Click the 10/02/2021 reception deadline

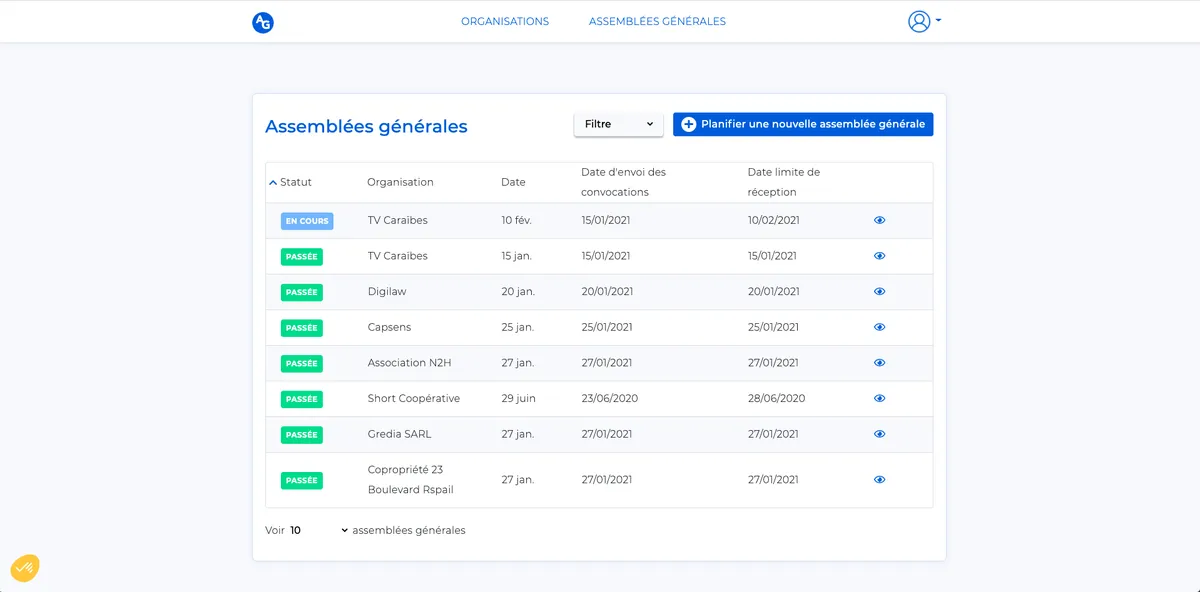click(774, 220)
